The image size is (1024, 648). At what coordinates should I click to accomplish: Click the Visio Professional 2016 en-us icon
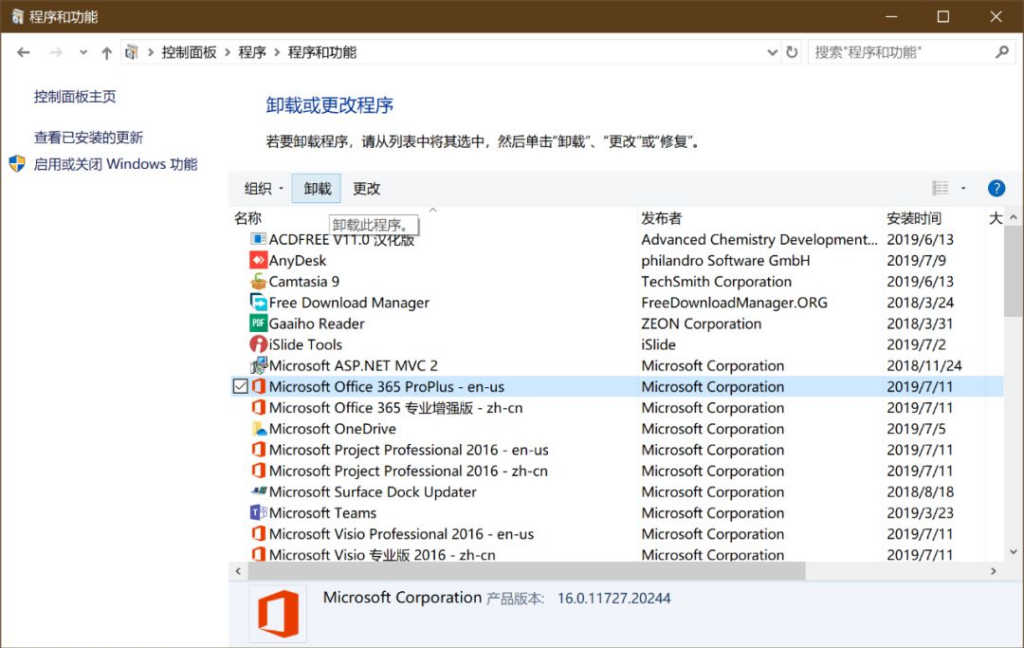(x=259, y=533)
